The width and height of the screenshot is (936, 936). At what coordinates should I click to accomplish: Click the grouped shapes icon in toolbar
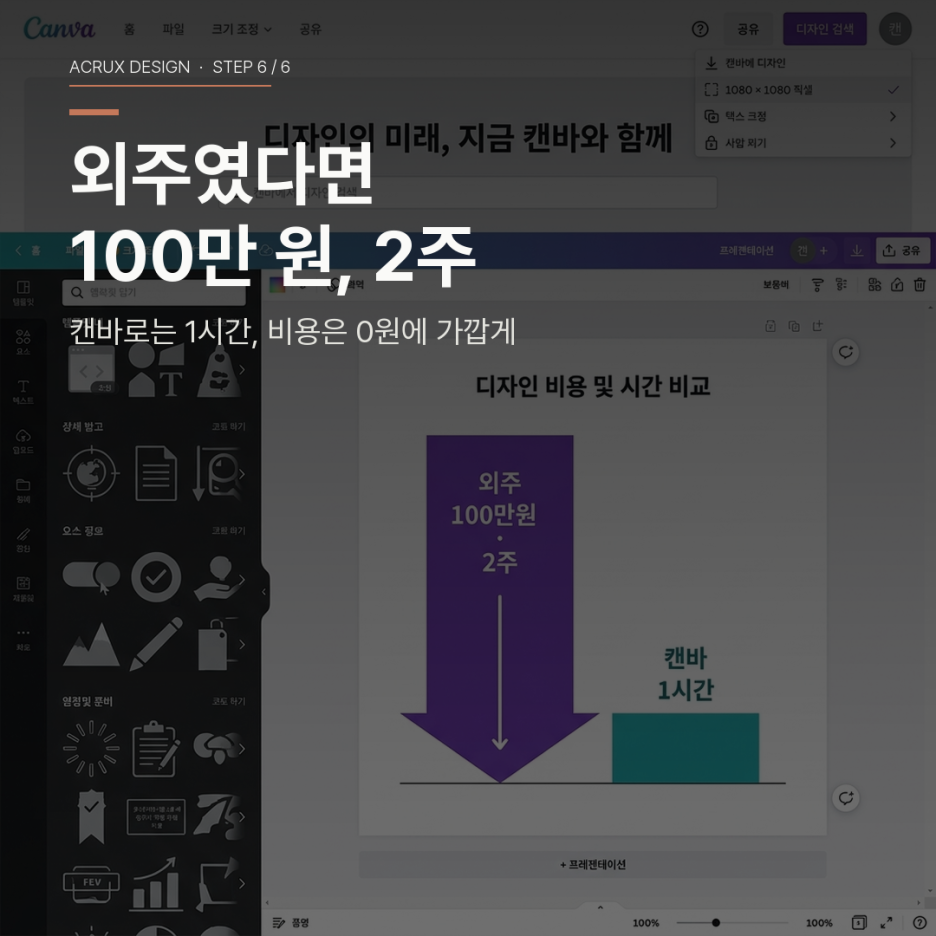coord(874,285)
